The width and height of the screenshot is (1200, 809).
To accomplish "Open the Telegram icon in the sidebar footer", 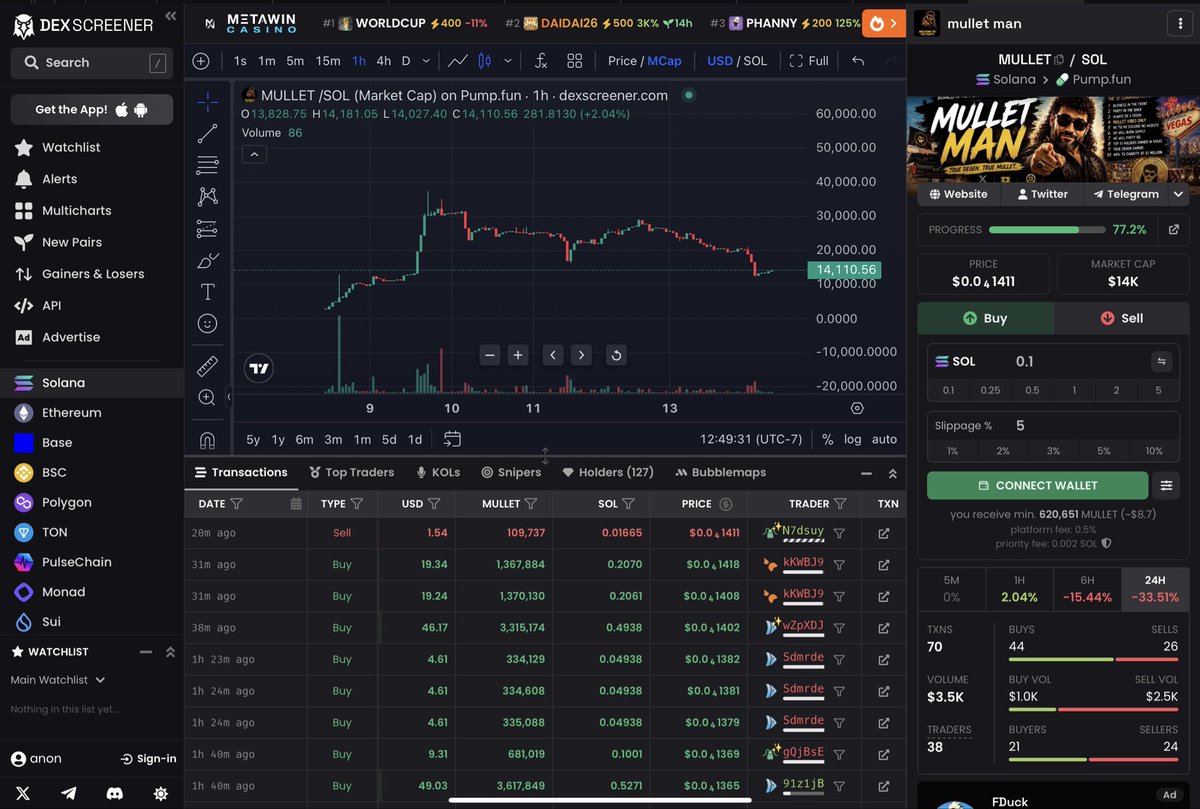I will click(x=69, y=793).
